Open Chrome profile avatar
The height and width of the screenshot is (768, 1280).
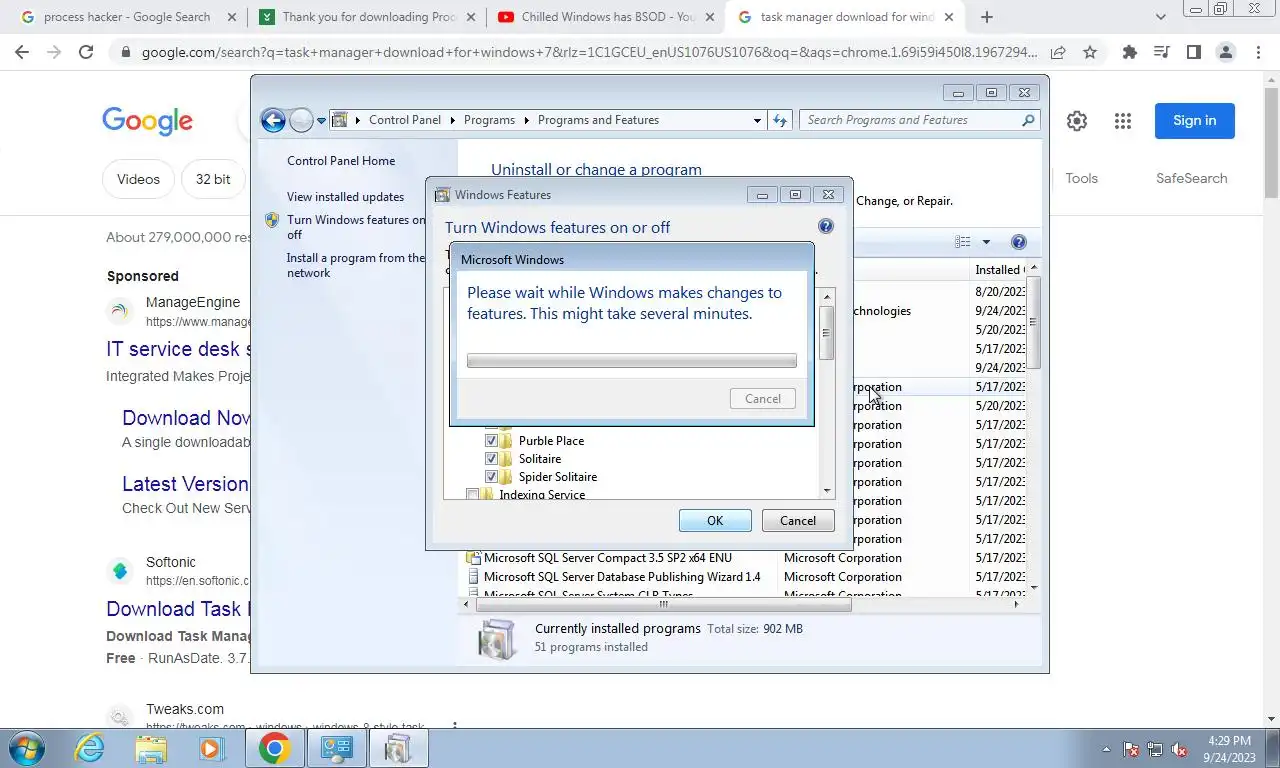click(x=1225, y=53)
